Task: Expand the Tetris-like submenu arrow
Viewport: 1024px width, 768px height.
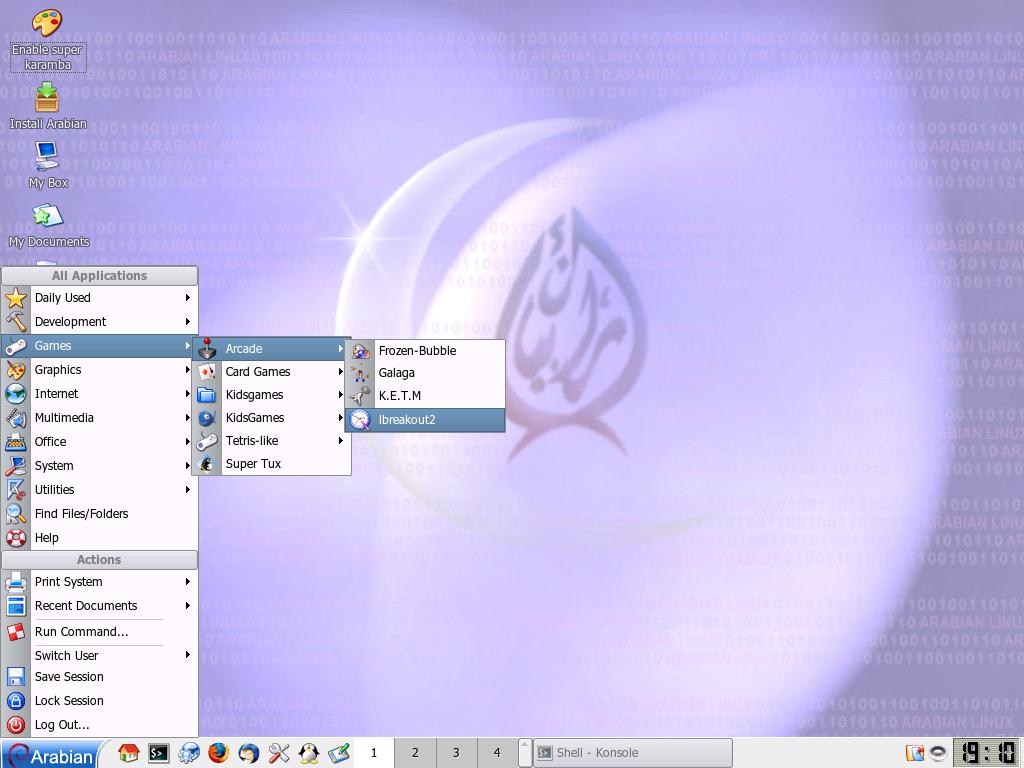Action: [x=341, y=441]
